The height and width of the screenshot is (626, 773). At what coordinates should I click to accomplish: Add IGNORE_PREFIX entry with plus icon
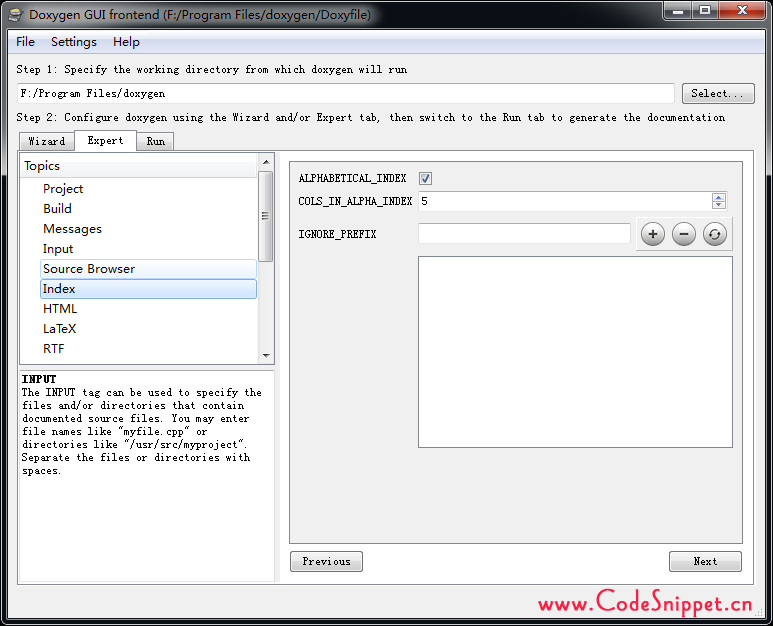coord(653,234)
